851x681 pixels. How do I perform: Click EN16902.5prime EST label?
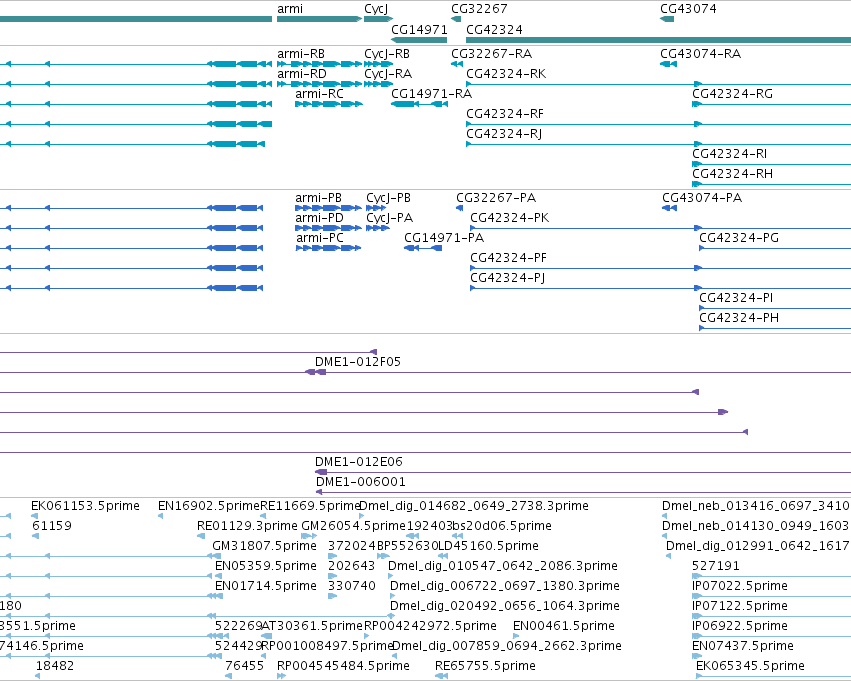pos(209,506)
